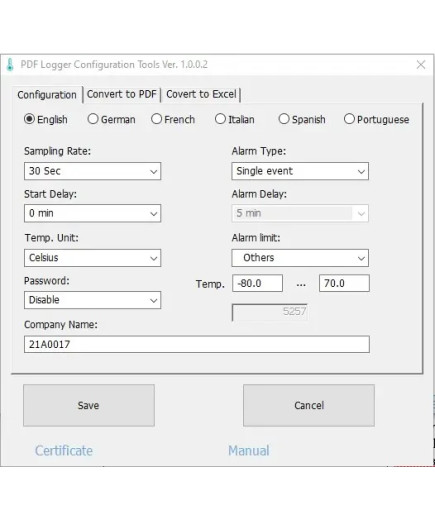Open the Convert to PDF tab

click(x=122, y=94)
